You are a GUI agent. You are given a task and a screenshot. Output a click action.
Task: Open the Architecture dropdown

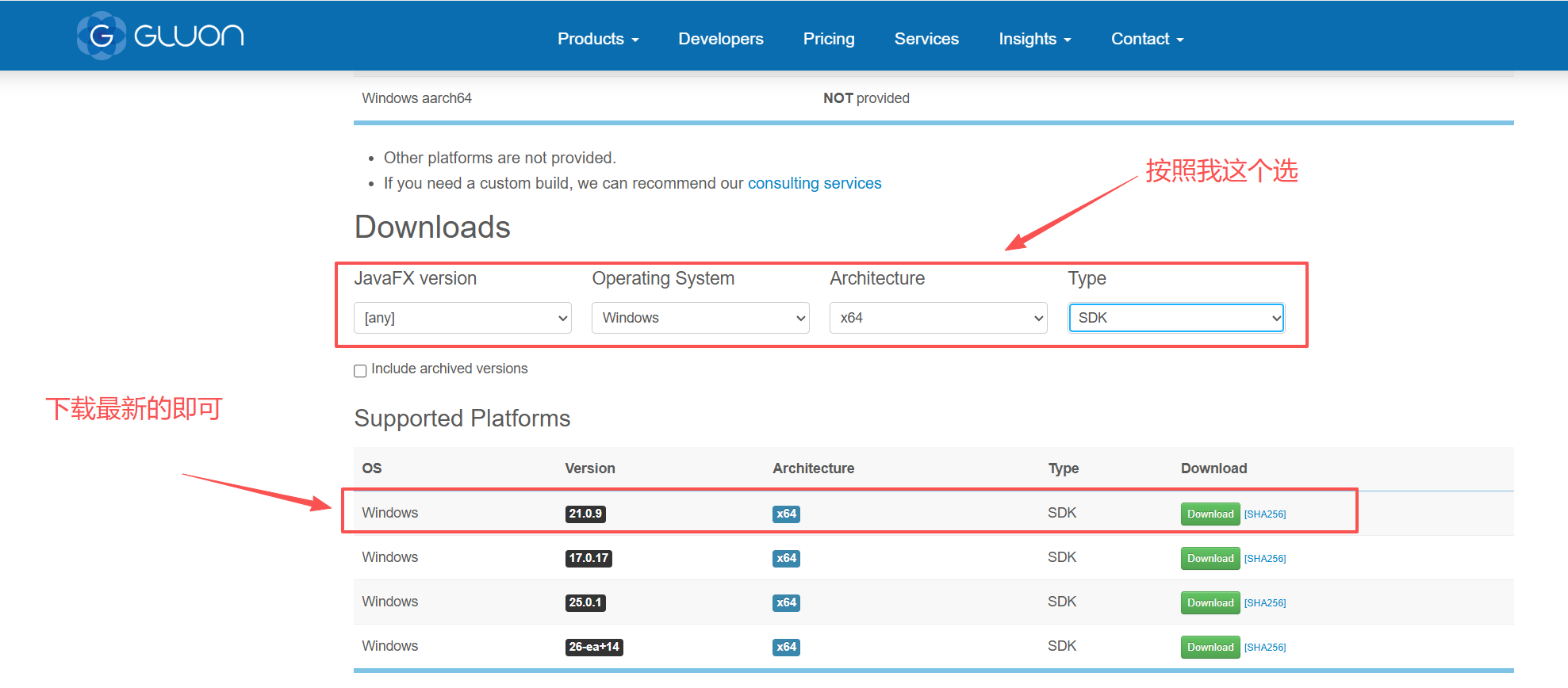[x=938, y=318]
